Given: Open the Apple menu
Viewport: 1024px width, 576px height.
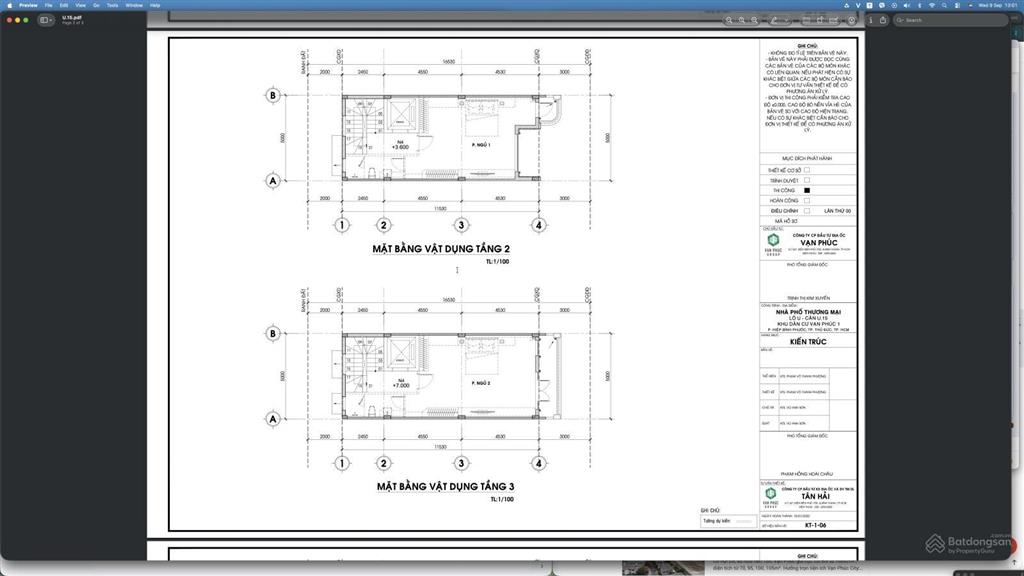Looking at the screenshot, I should point(9,5).
